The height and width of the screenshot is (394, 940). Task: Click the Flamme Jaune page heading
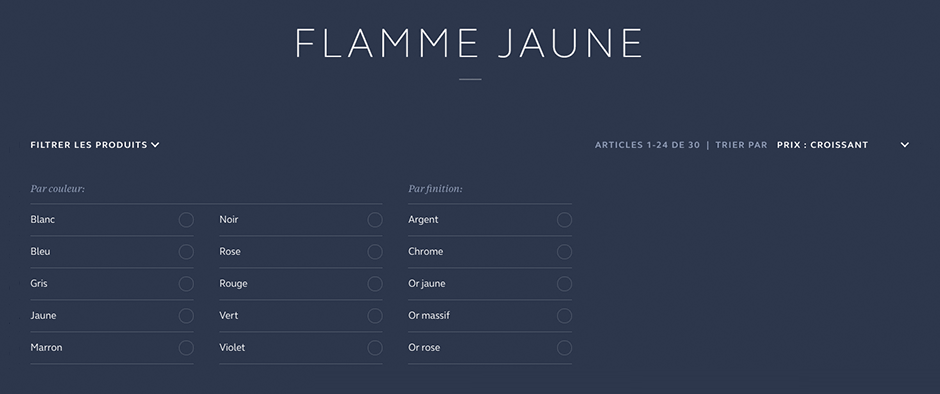tap(469, 43)
